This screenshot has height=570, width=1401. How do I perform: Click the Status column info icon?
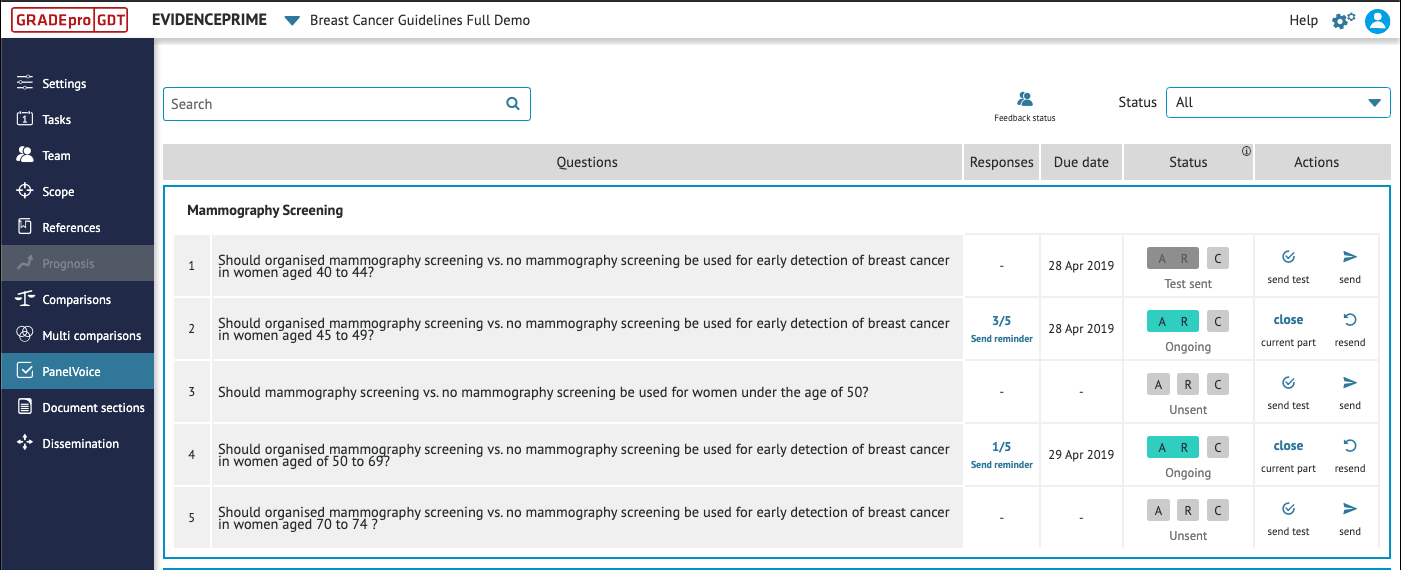(x=1246, y=152)
